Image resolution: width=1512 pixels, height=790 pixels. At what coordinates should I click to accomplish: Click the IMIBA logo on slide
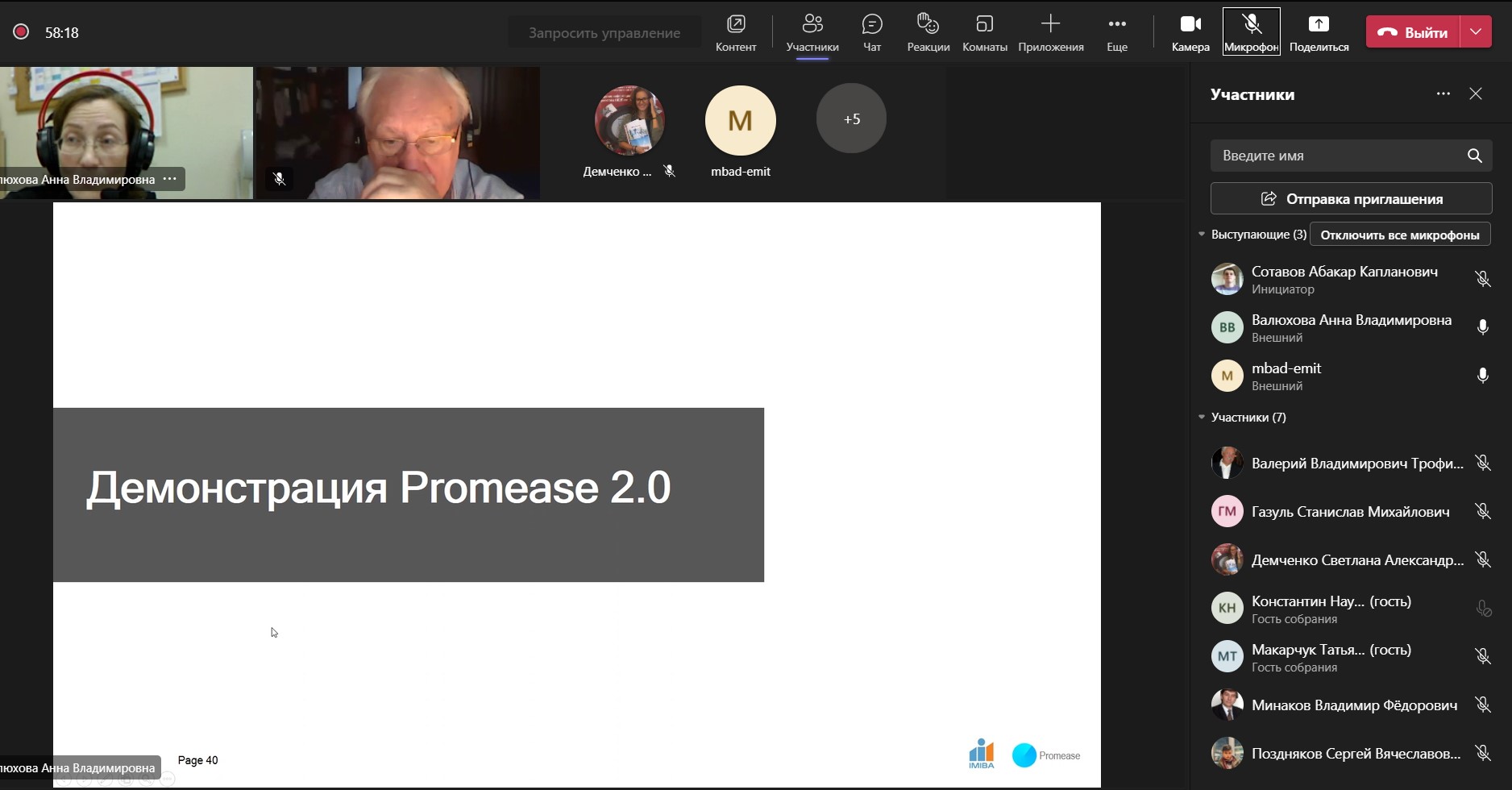tap(981, 754)
